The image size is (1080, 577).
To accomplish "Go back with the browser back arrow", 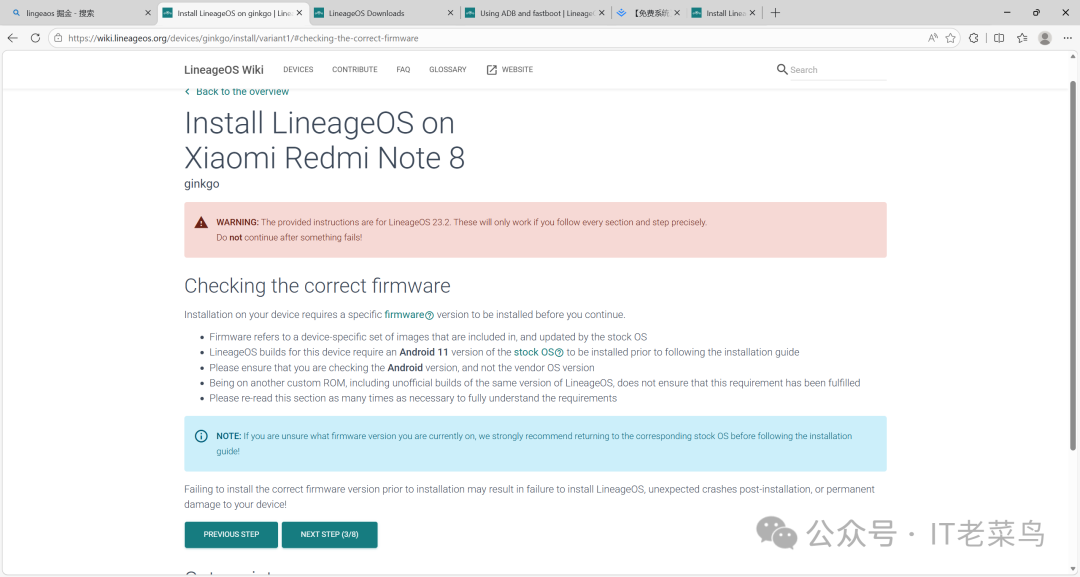I will click(x=12, y=38).
